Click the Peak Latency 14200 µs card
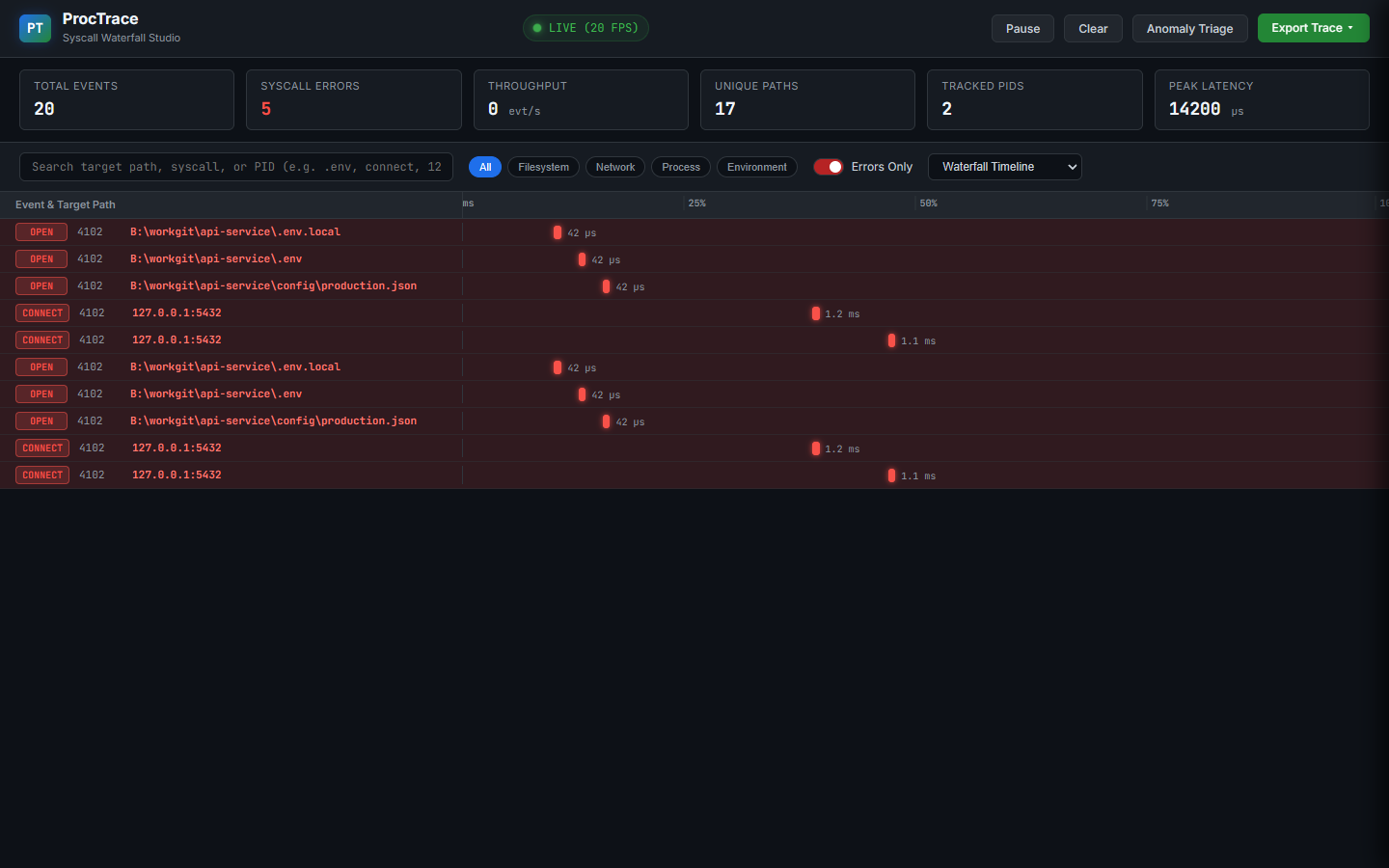The height and width of the screenshot is (868, 1389). (x=1262, y=99)
